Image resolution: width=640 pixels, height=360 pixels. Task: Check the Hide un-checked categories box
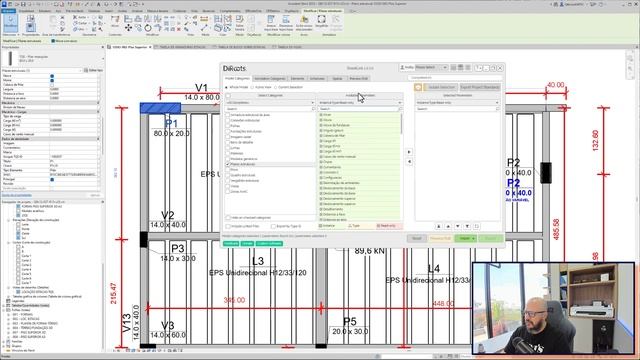point(228,218)
